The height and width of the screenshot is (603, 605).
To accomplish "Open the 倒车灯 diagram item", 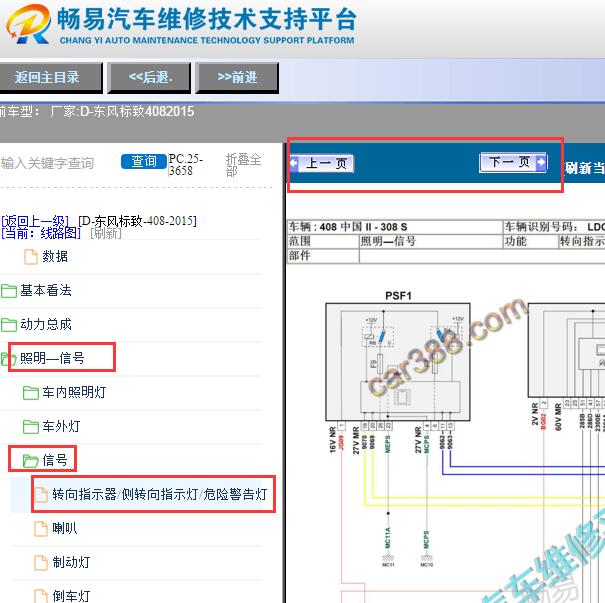I will pos(71,596).
